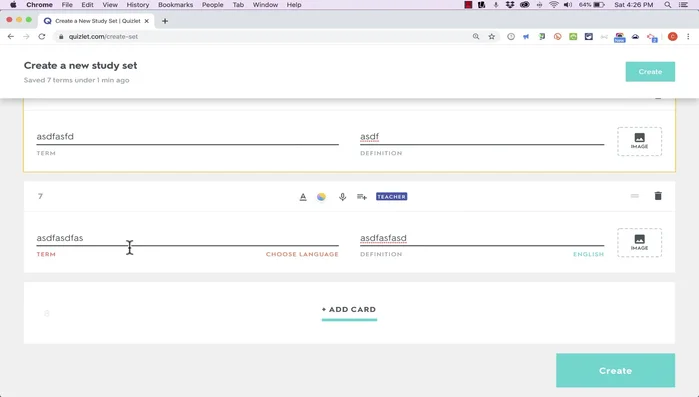Click the Wi-Fi icon in menu bar
The width and height of the screenshot is (699, 397).
(x=554, y=4)
